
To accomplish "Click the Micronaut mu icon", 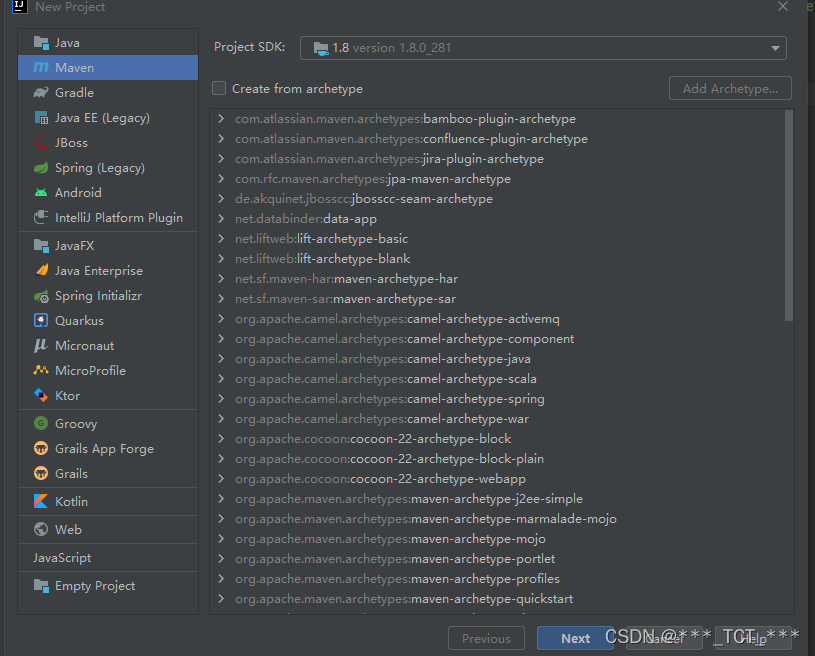I will pyautogui.click(x=41, y=346).
